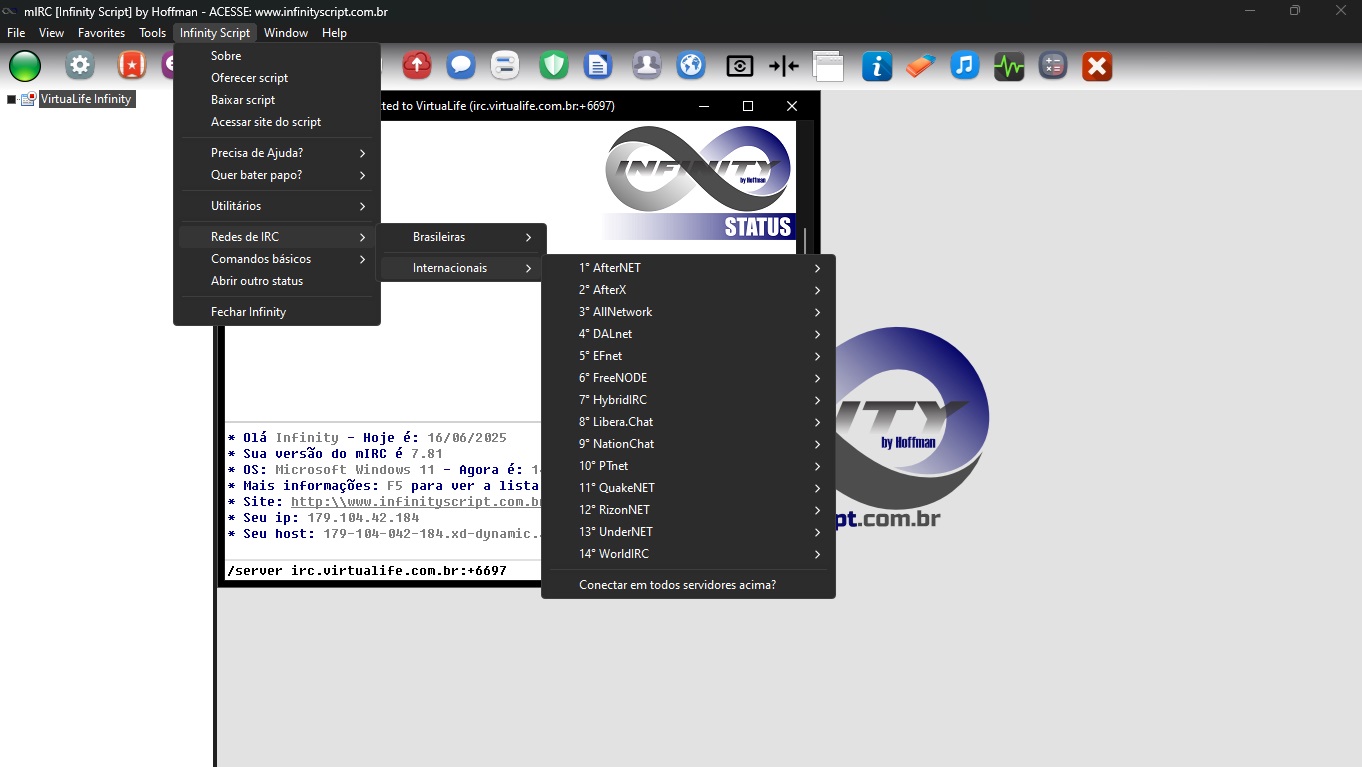Open settings via the gear icon
1362x767 pixels.
click(x=79, y=66)
